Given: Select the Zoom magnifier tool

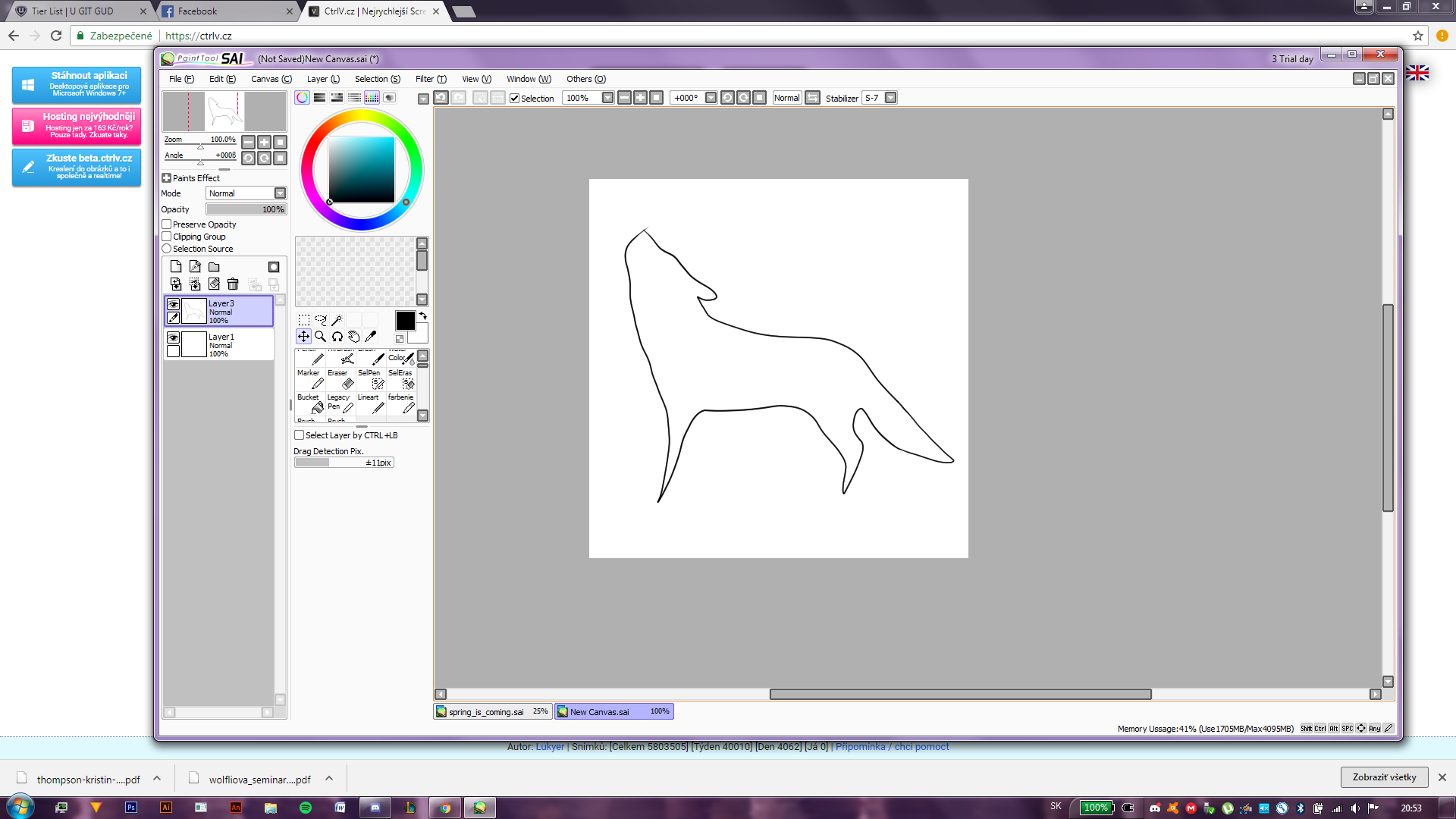Looking at the screenshot, I should 321,337.
